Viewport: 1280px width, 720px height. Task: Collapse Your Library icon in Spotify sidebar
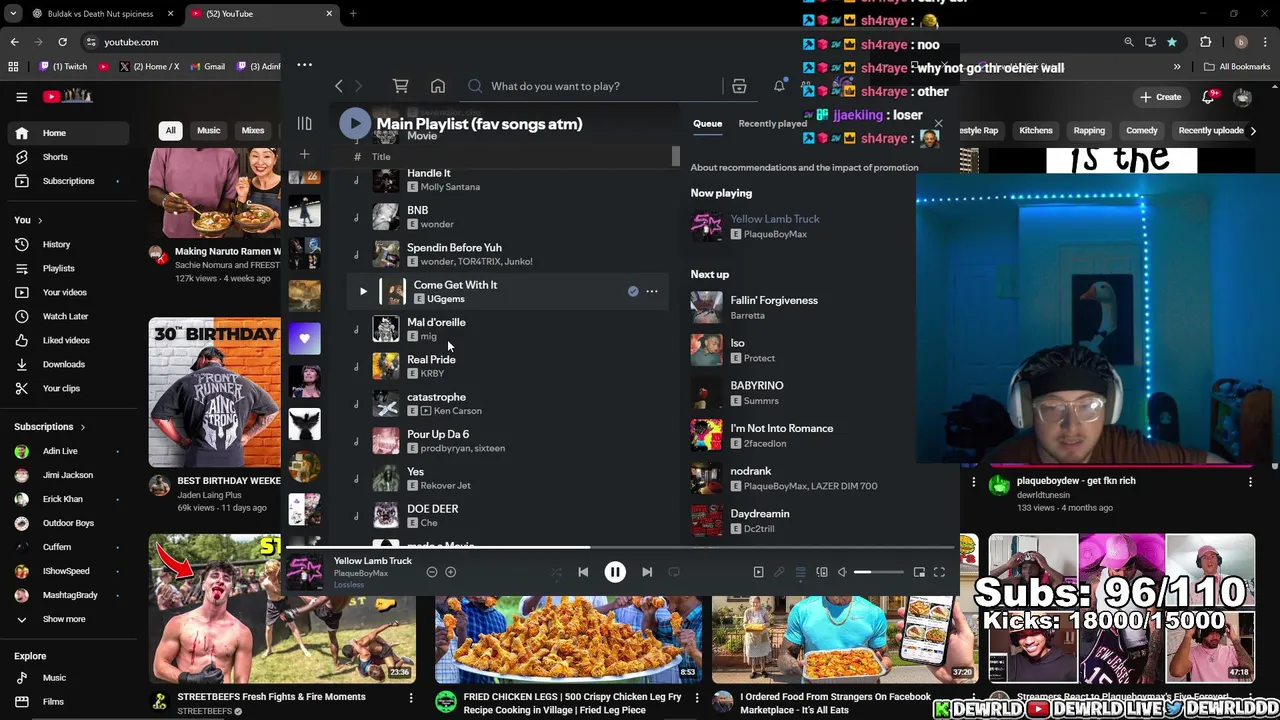[304, 123]
